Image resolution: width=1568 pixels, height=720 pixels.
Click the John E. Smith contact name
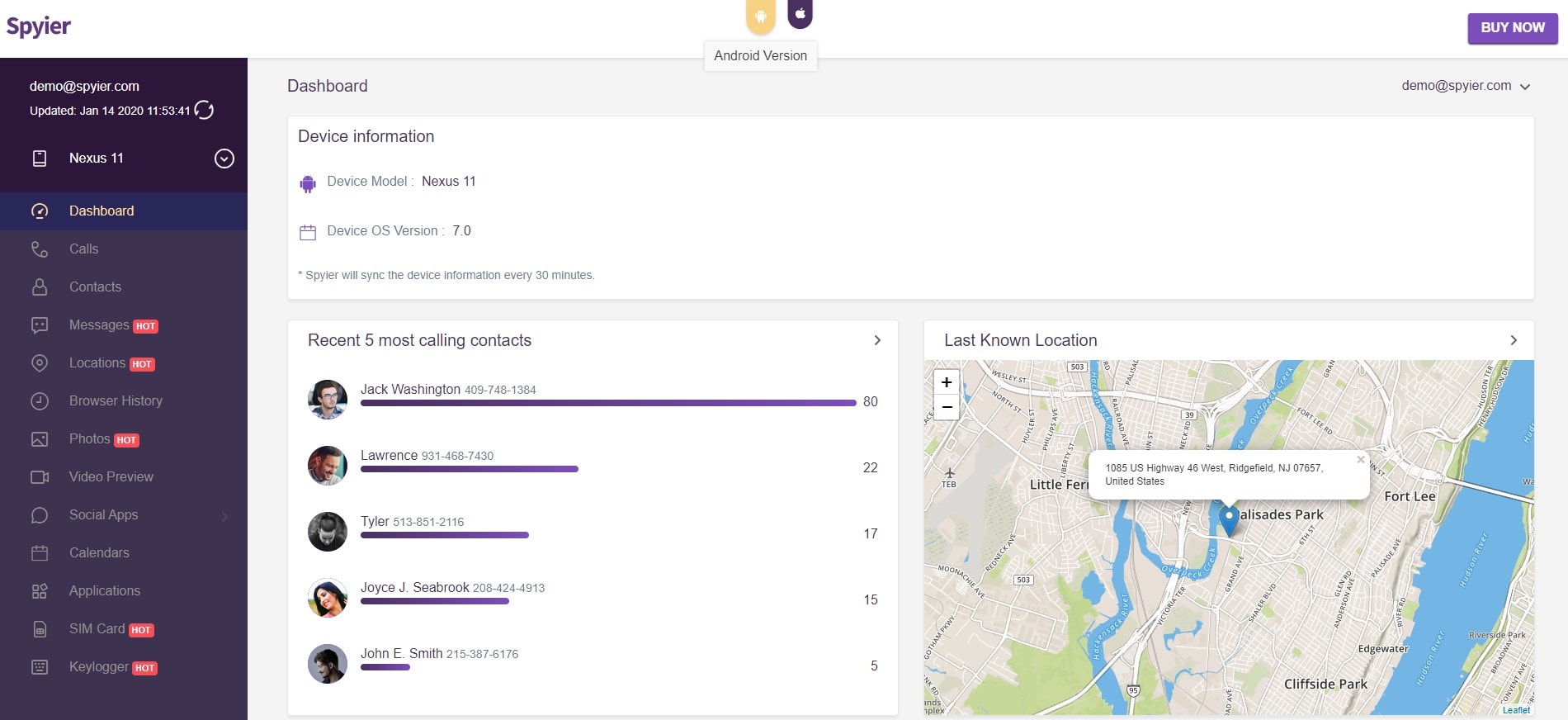tap(402, 654)
